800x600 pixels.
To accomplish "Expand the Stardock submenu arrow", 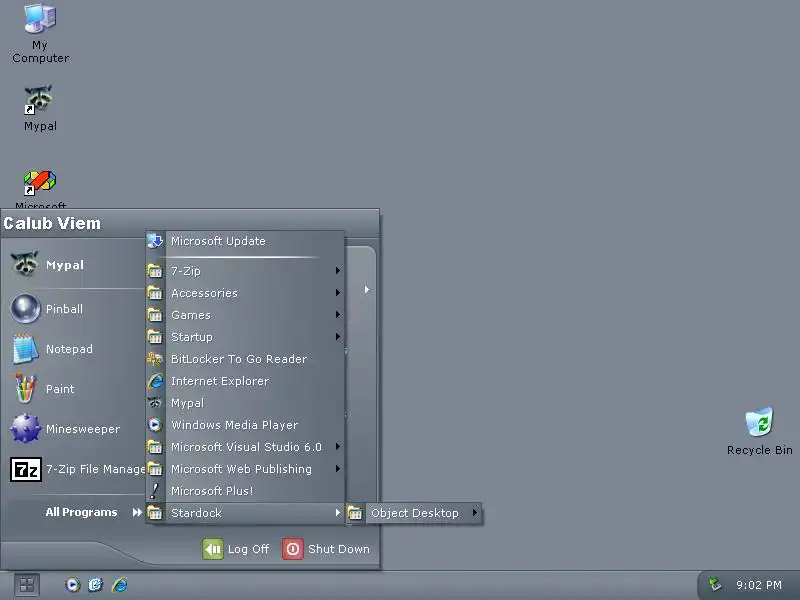I will [x=337, y=512].
